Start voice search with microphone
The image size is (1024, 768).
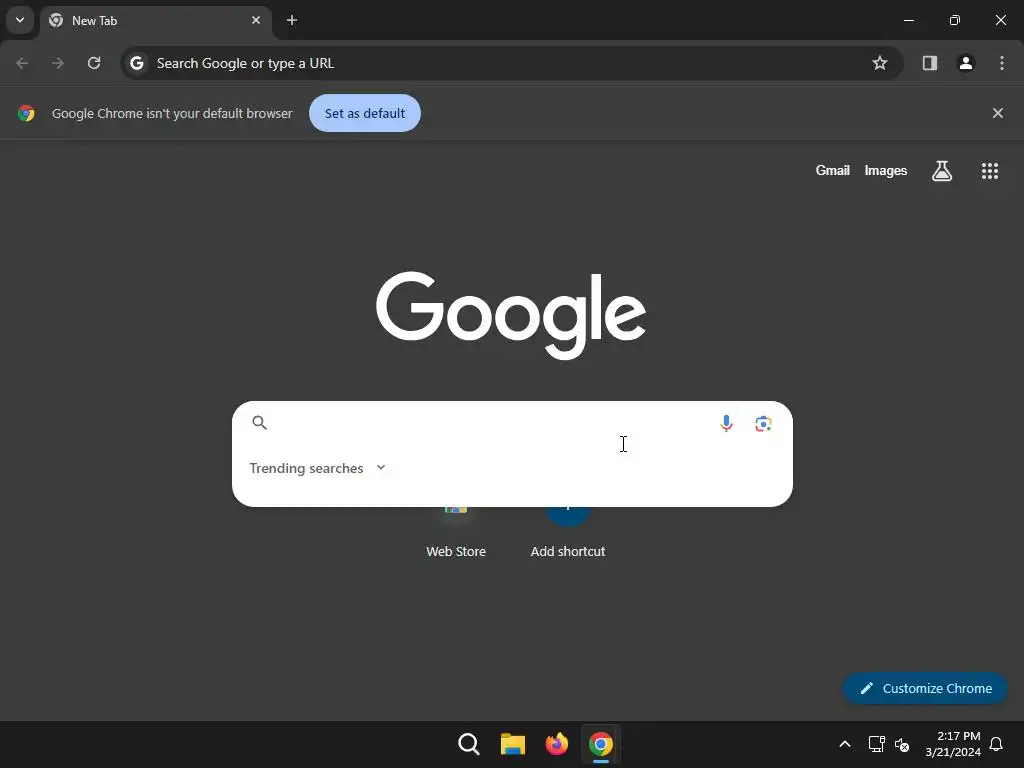[726, 423]
